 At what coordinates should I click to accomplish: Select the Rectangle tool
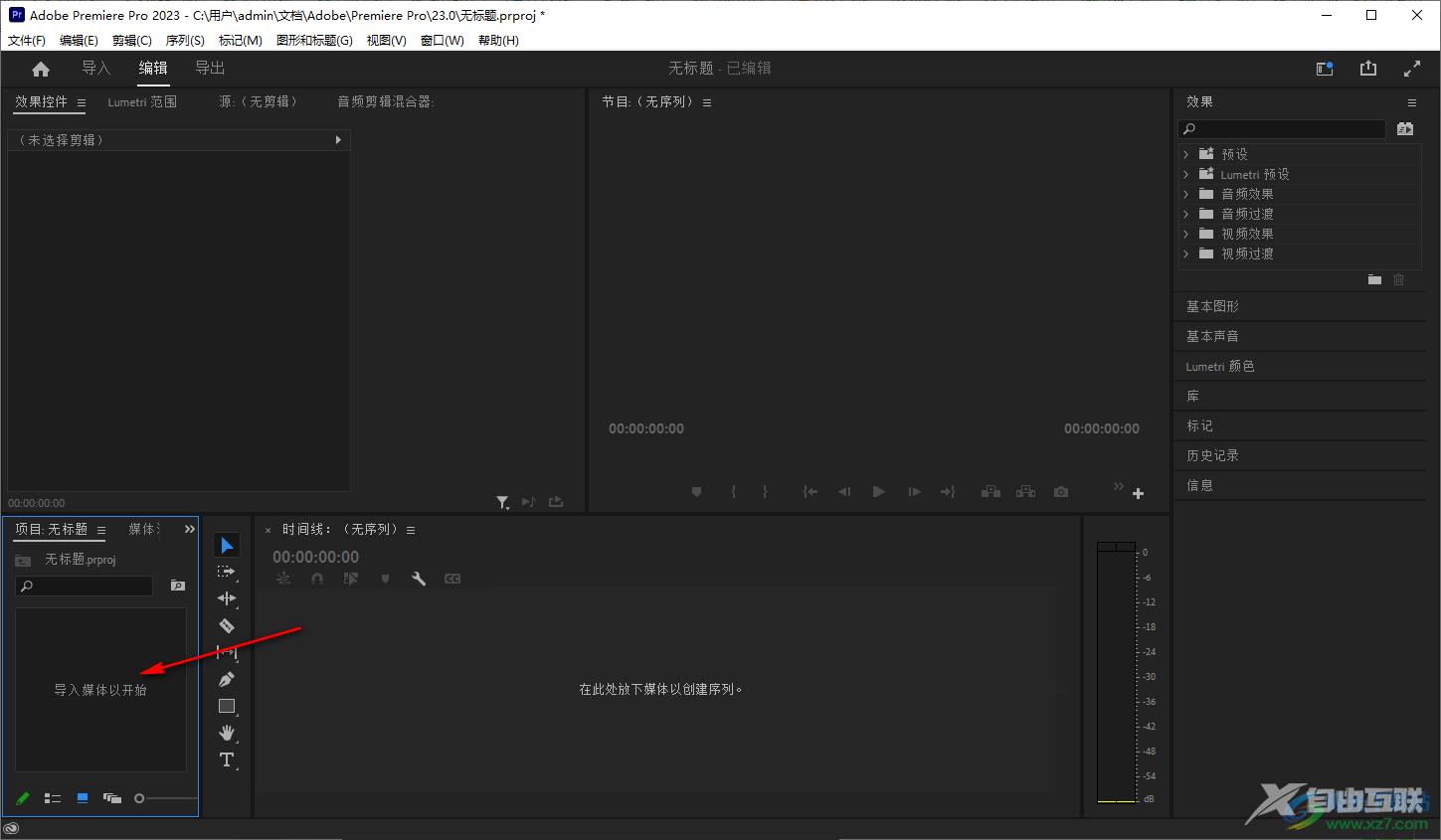227,706
